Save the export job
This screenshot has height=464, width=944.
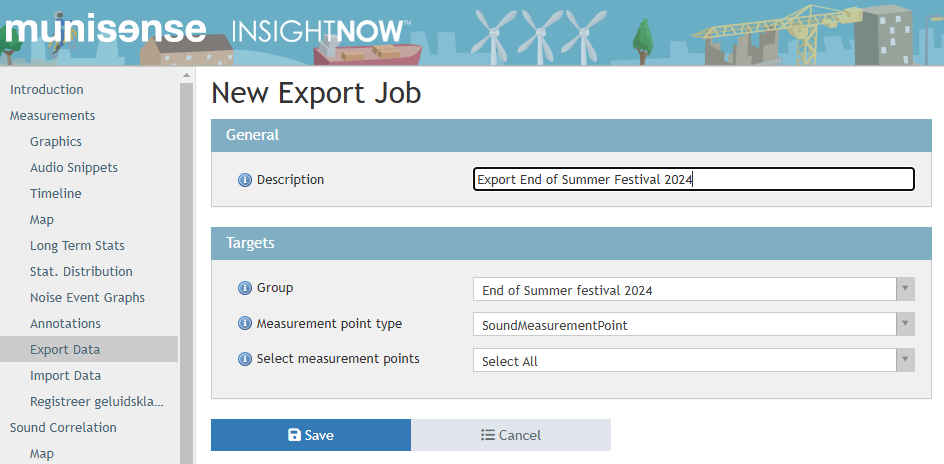pyautogui.click(x=310, y=435)
